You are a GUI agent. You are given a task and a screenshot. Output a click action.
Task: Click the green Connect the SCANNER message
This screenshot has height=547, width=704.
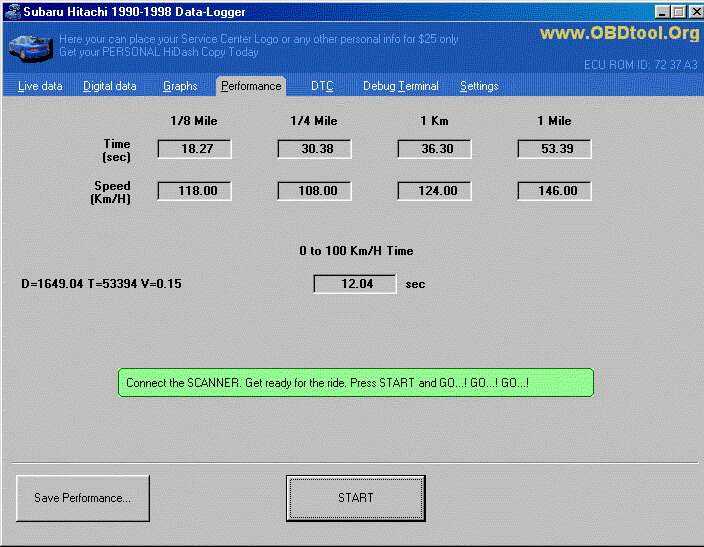(356, 383)
